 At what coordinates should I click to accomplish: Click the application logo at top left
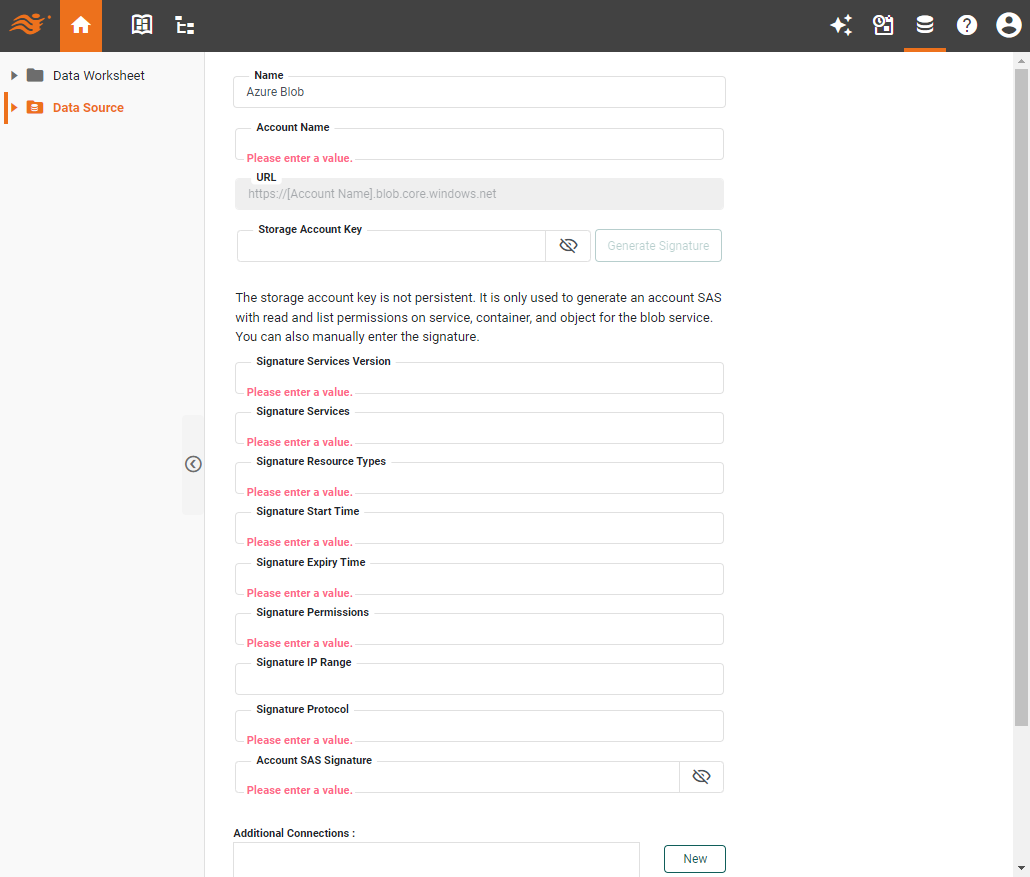pyautogui.click(x=28, y=25)
